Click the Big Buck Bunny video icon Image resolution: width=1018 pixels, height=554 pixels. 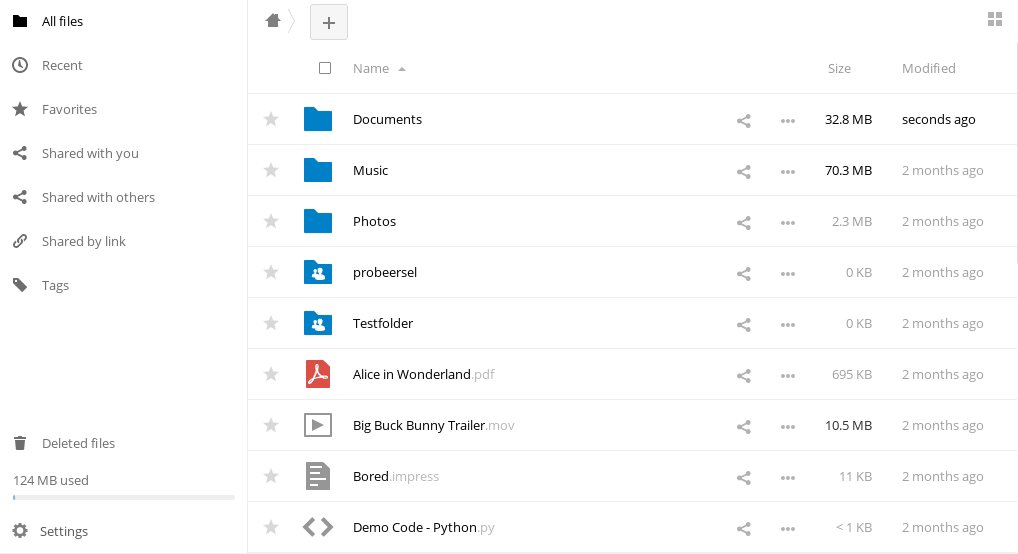(318, 425)
